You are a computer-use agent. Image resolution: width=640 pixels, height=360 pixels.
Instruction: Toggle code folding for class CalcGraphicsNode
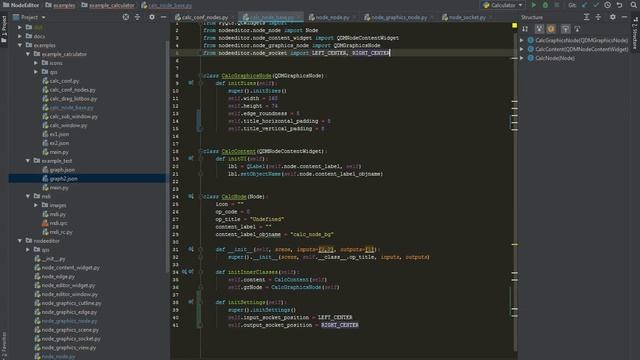pyautogui.click(x=201, y=76)
